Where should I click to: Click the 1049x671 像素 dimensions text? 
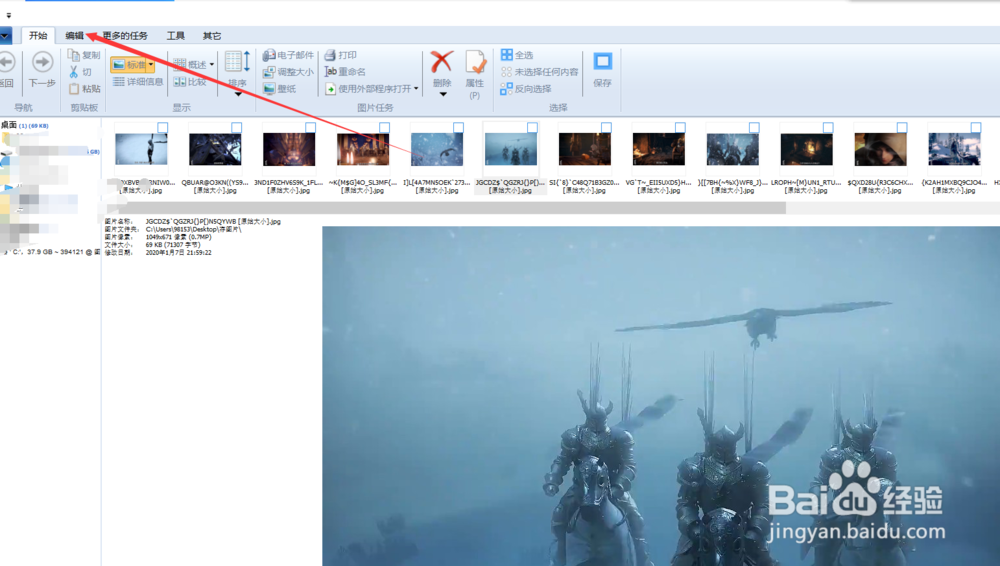[179, 237]
